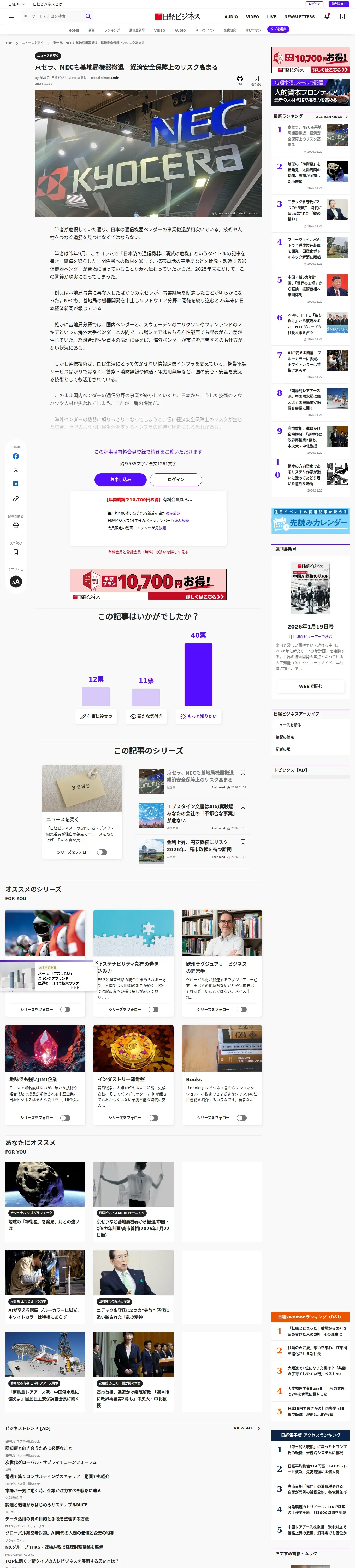355x1568 pixels.
Task: Open 記者の眼 archive link
Action: point(283,749)
